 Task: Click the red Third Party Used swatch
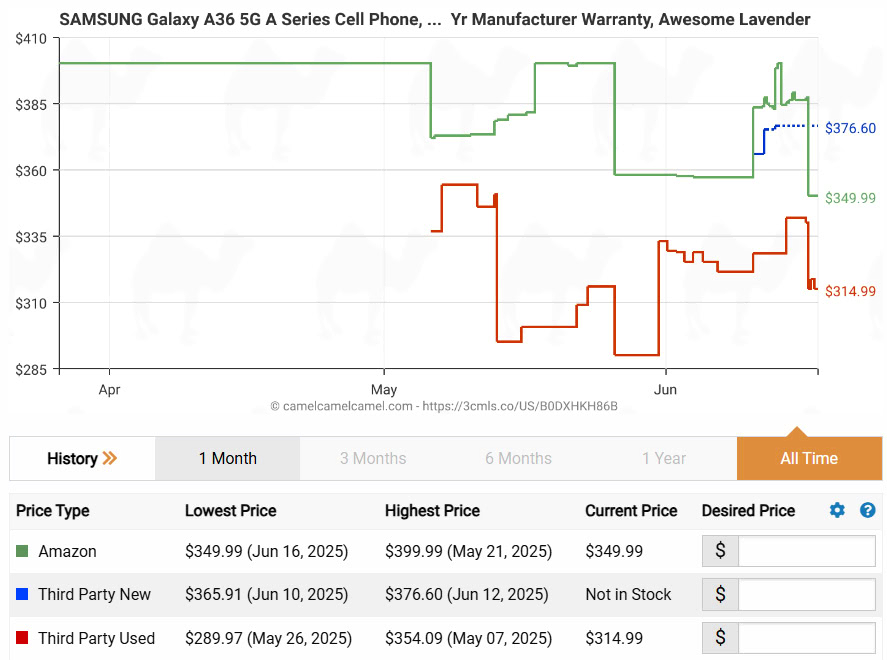[x=22, y=638]
